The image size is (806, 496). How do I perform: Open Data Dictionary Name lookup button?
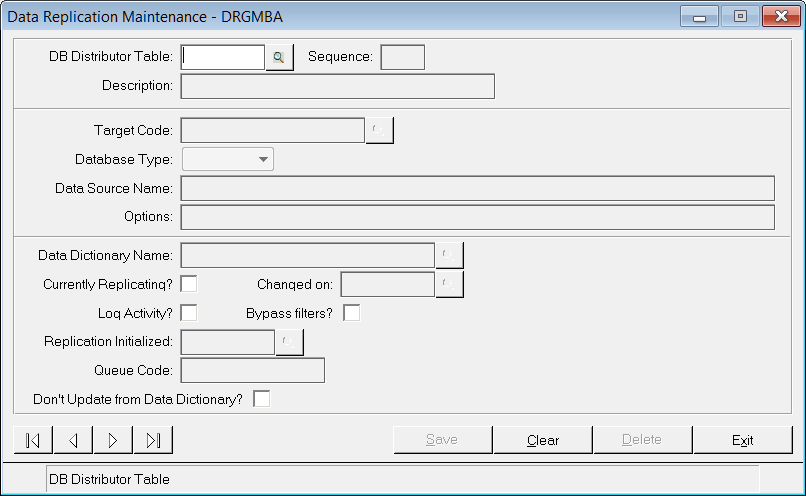449,255
